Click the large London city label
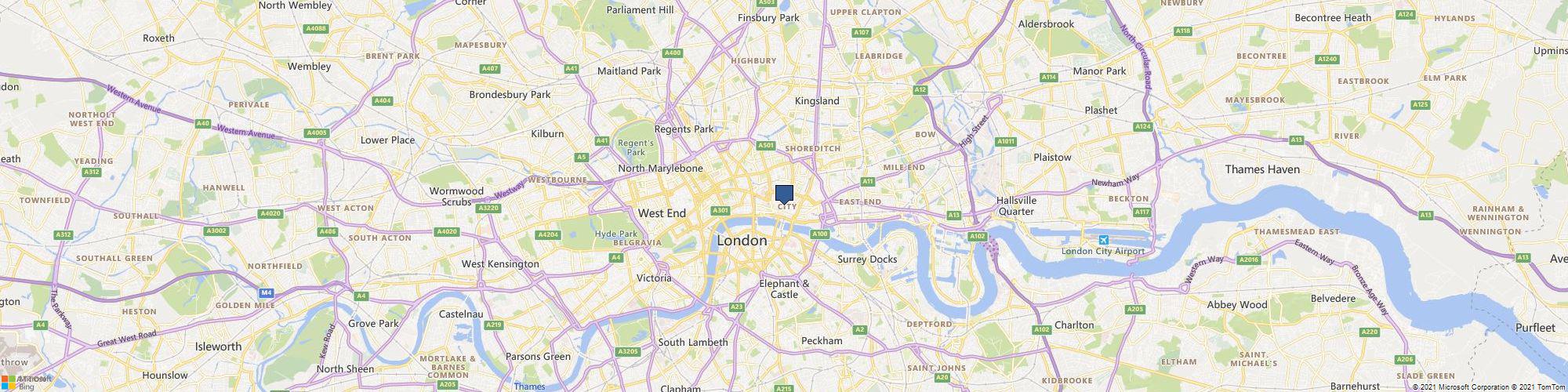The width and height of the screenshot is (1568, 392). (742, 241)
